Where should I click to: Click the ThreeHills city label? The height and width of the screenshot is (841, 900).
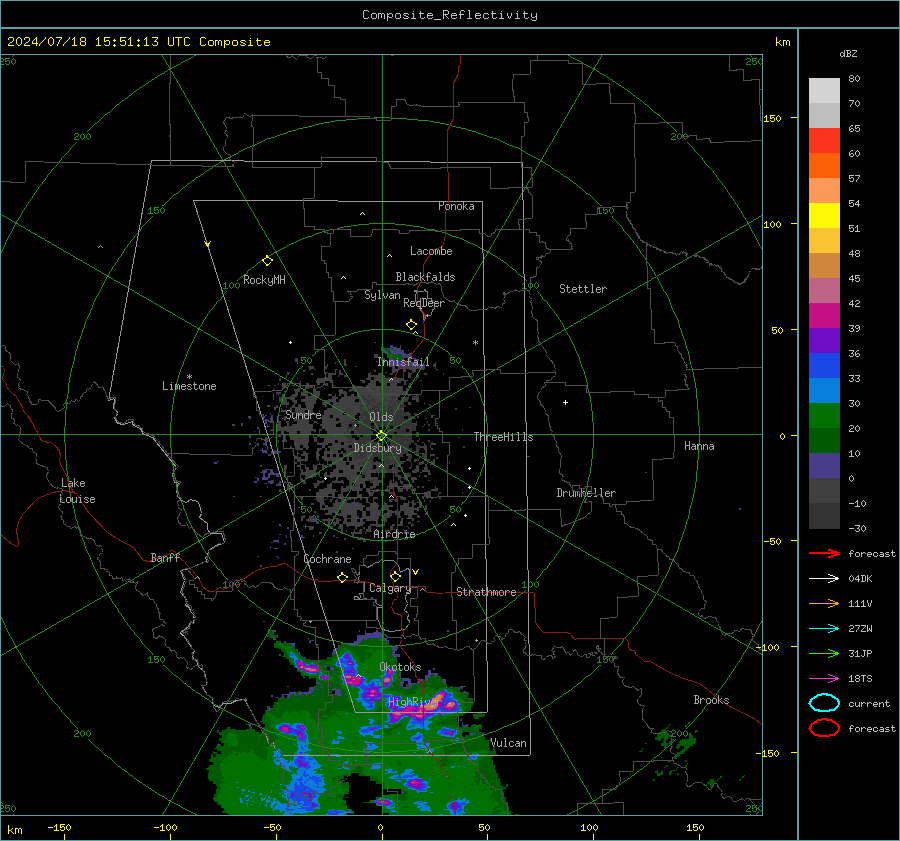click(503, 437)
